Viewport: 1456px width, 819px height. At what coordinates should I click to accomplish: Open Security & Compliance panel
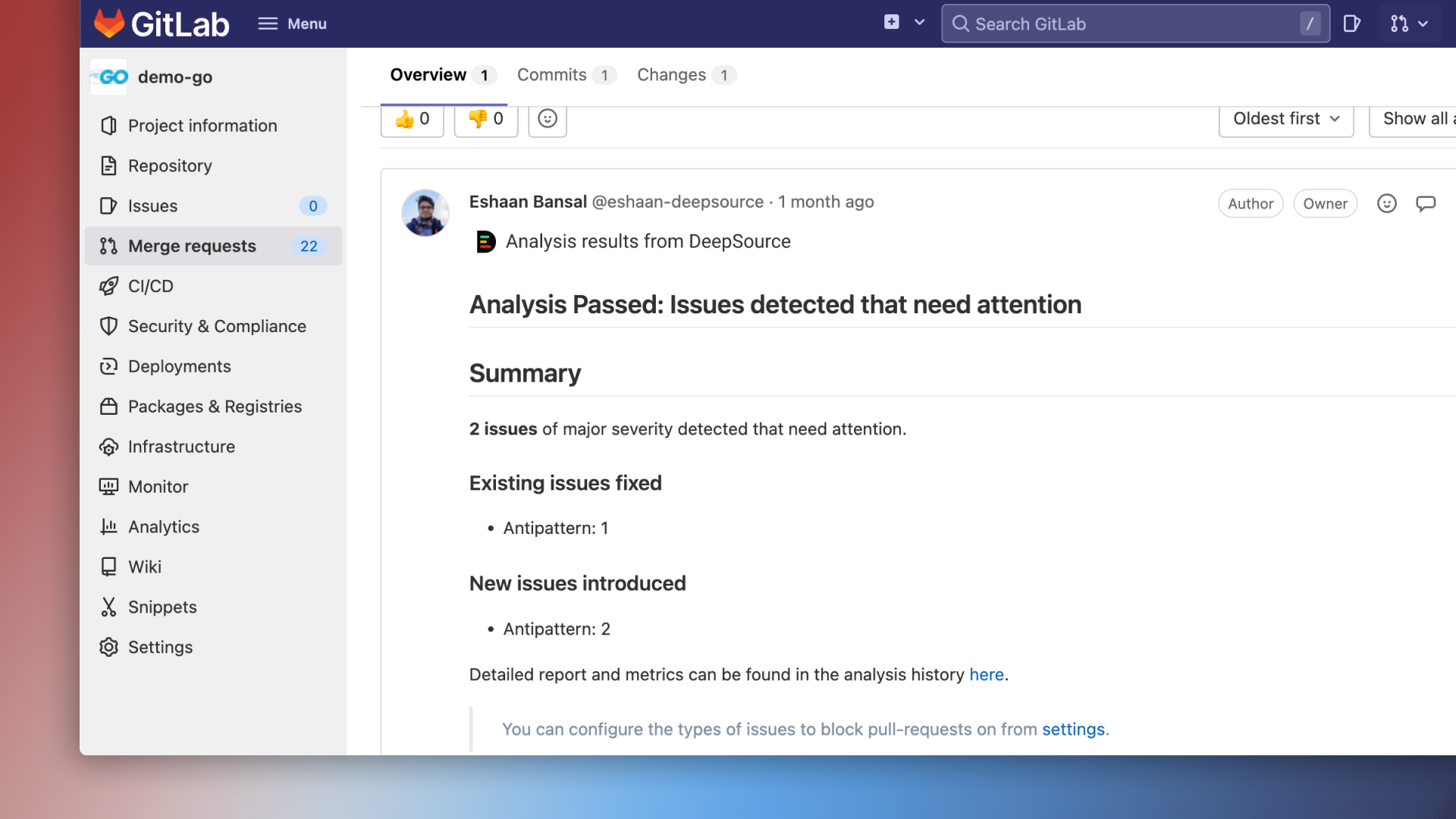point(217,326)
